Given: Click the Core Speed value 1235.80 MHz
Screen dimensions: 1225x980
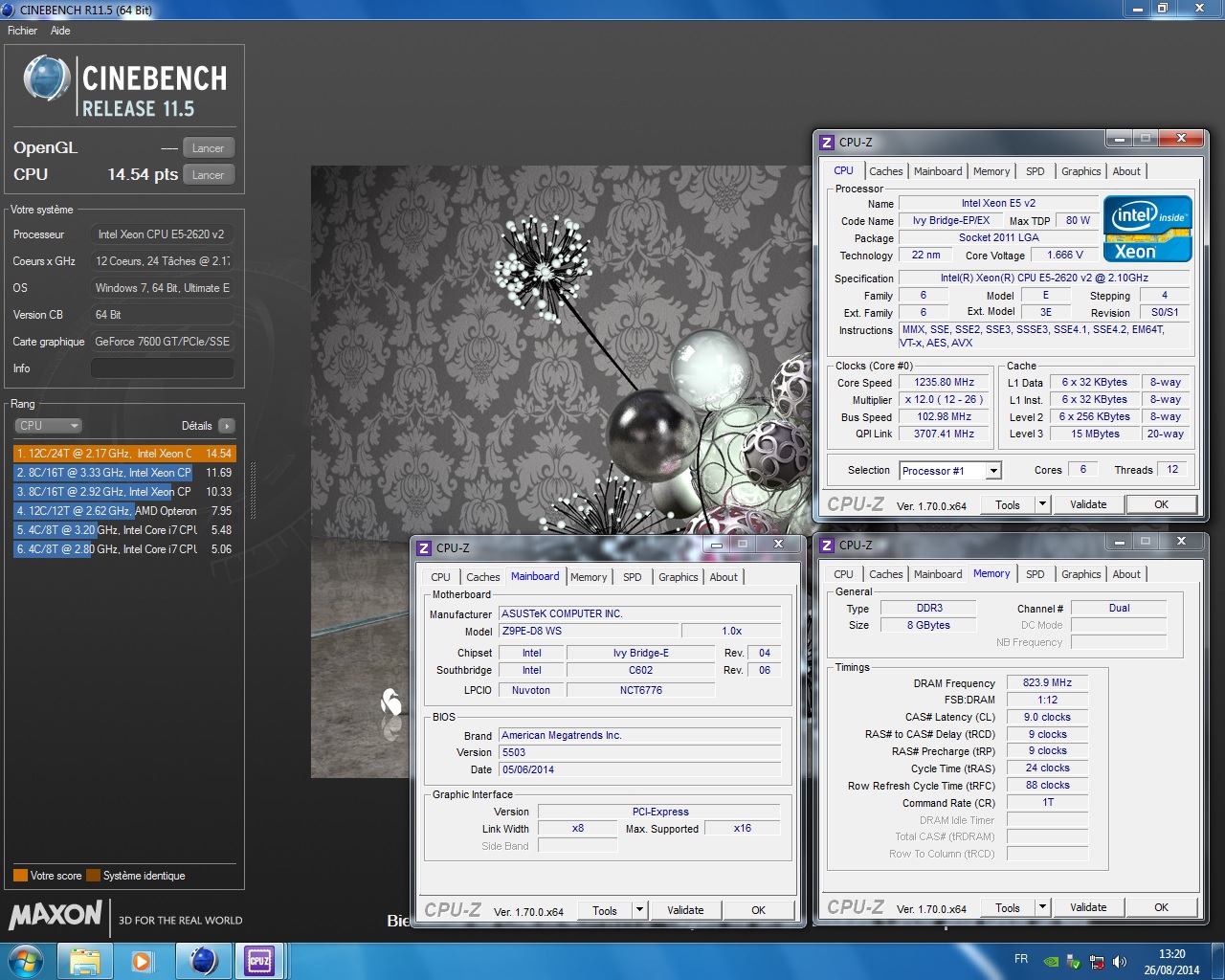Looking at the screenshot, I should 944,383.
